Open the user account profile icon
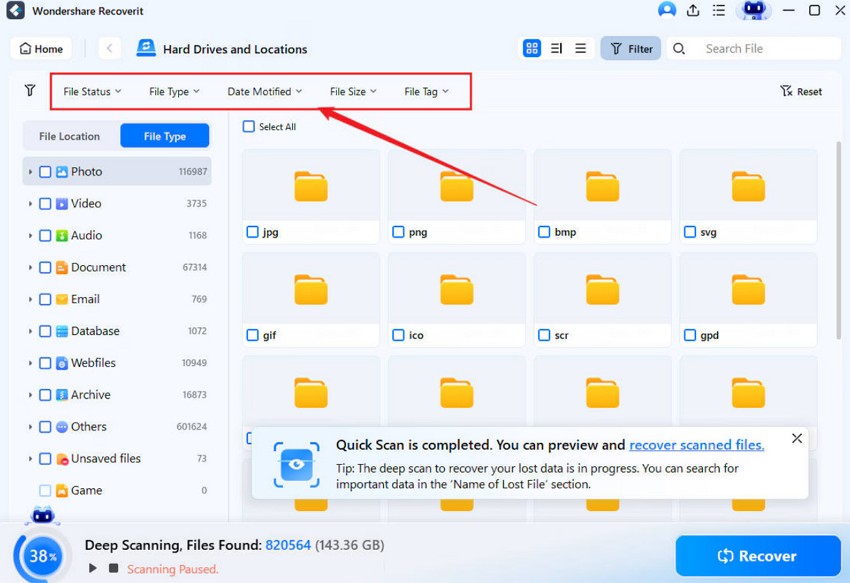850x583 pixels. coord(667,10)
